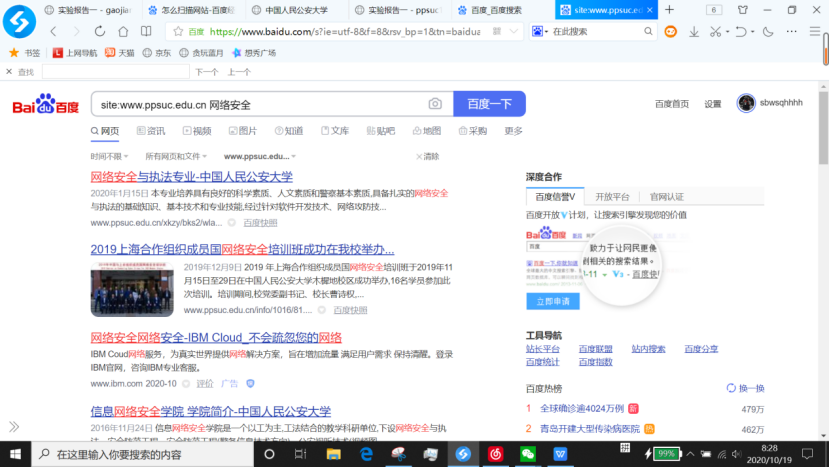Open 京东 bookmark
830x467 pixels.
tap(157, 52)
